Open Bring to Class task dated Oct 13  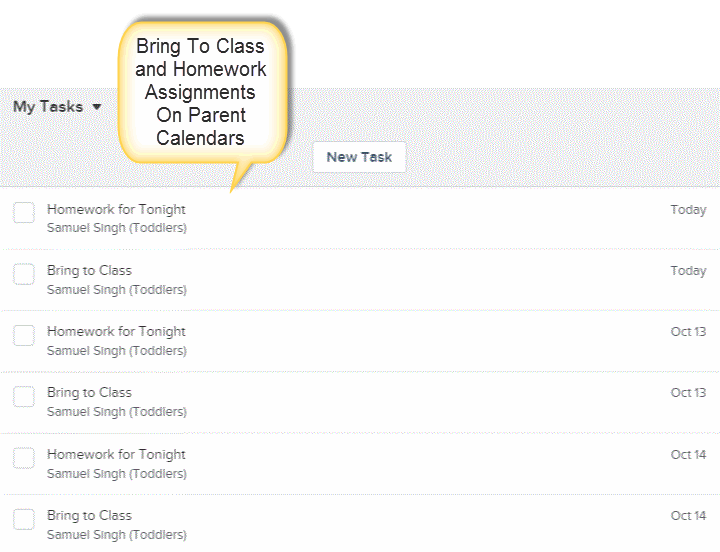click(x=89, y=393)
